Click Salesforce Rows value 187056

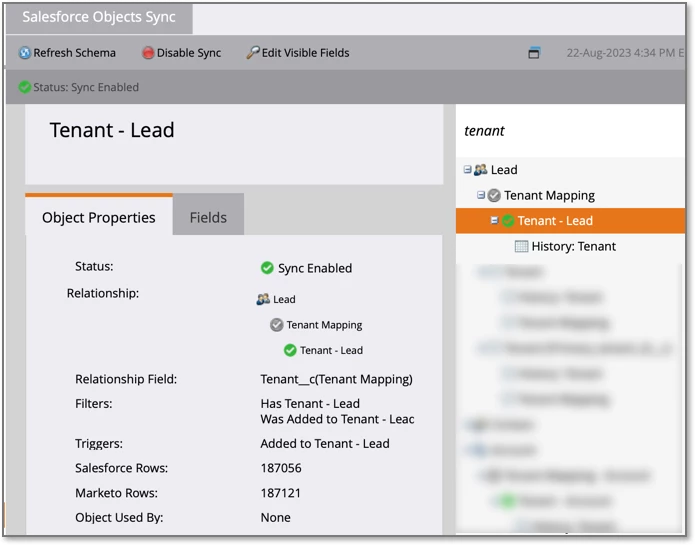(281, 468)
